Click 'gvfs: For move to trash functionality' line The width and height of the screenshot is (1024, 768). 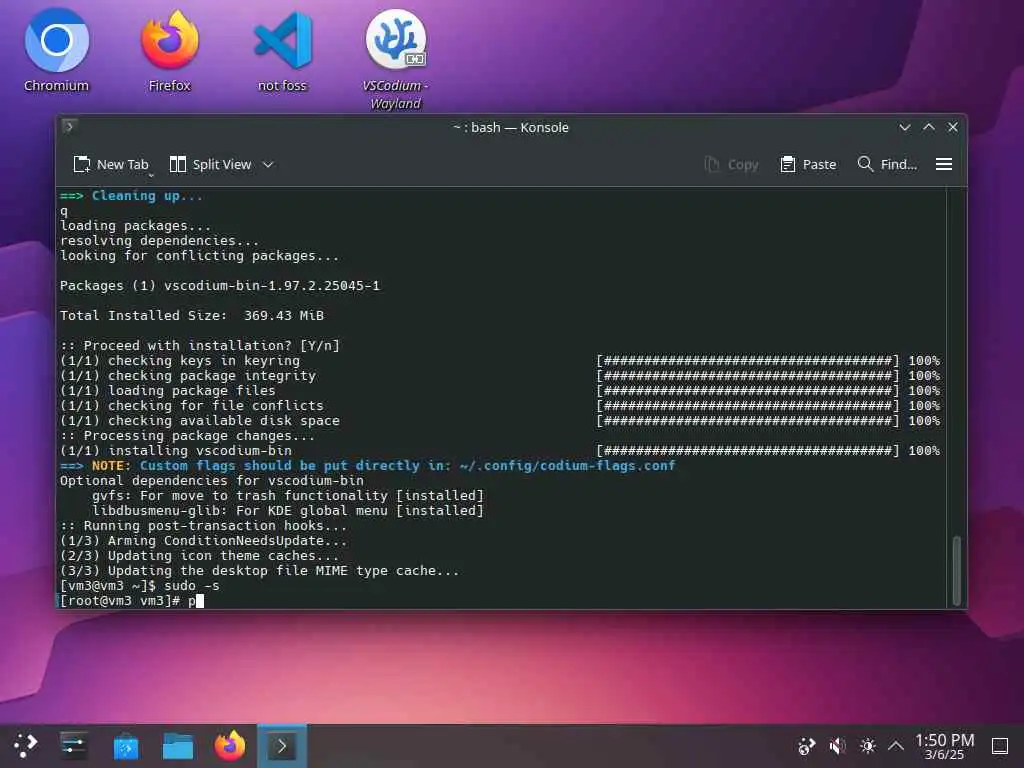(x=287, y=496)
